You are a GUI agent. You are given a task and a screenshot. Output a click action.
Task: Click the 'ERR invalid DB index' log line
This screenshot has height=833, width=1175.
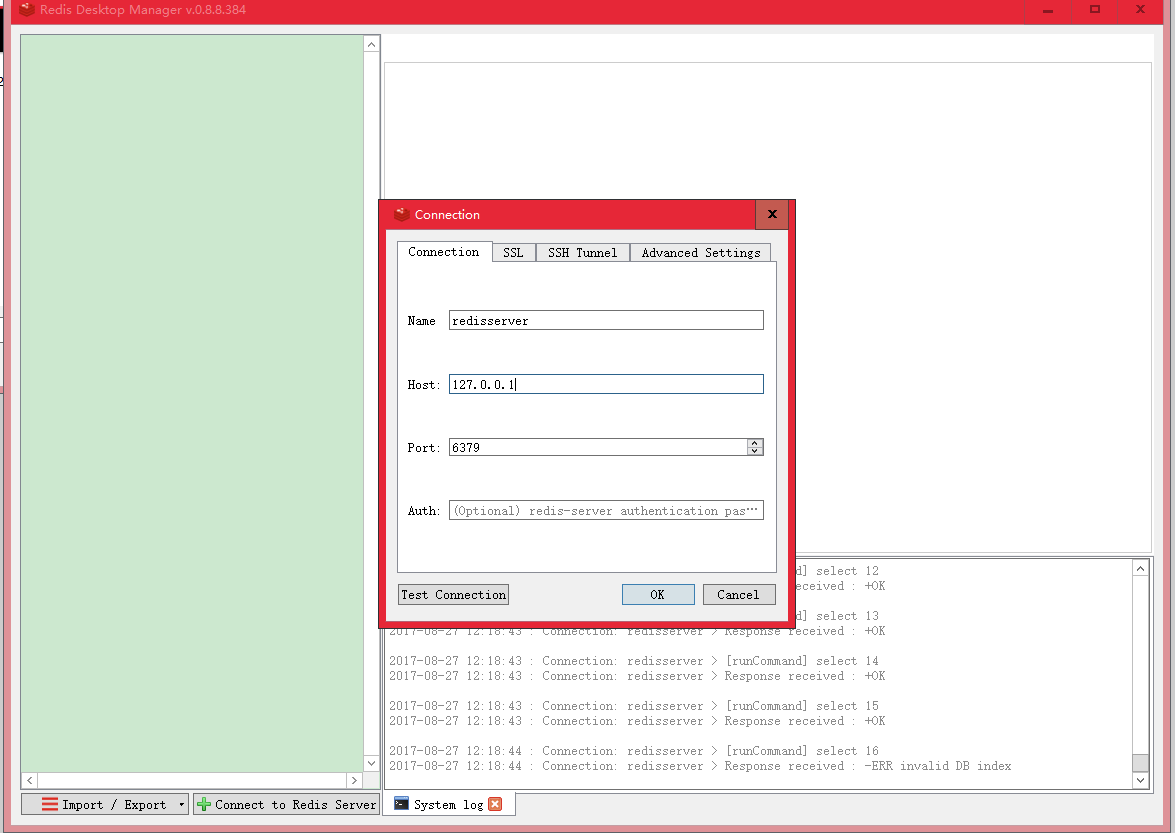[x=700, y=766]
